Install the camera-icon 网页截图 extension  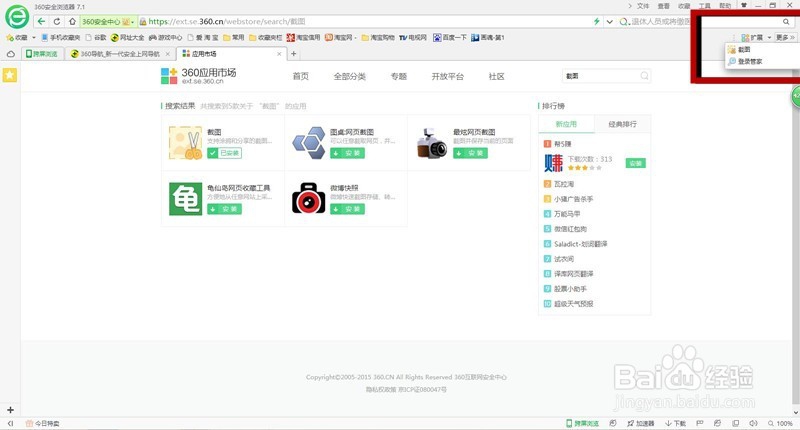[470, 153]
